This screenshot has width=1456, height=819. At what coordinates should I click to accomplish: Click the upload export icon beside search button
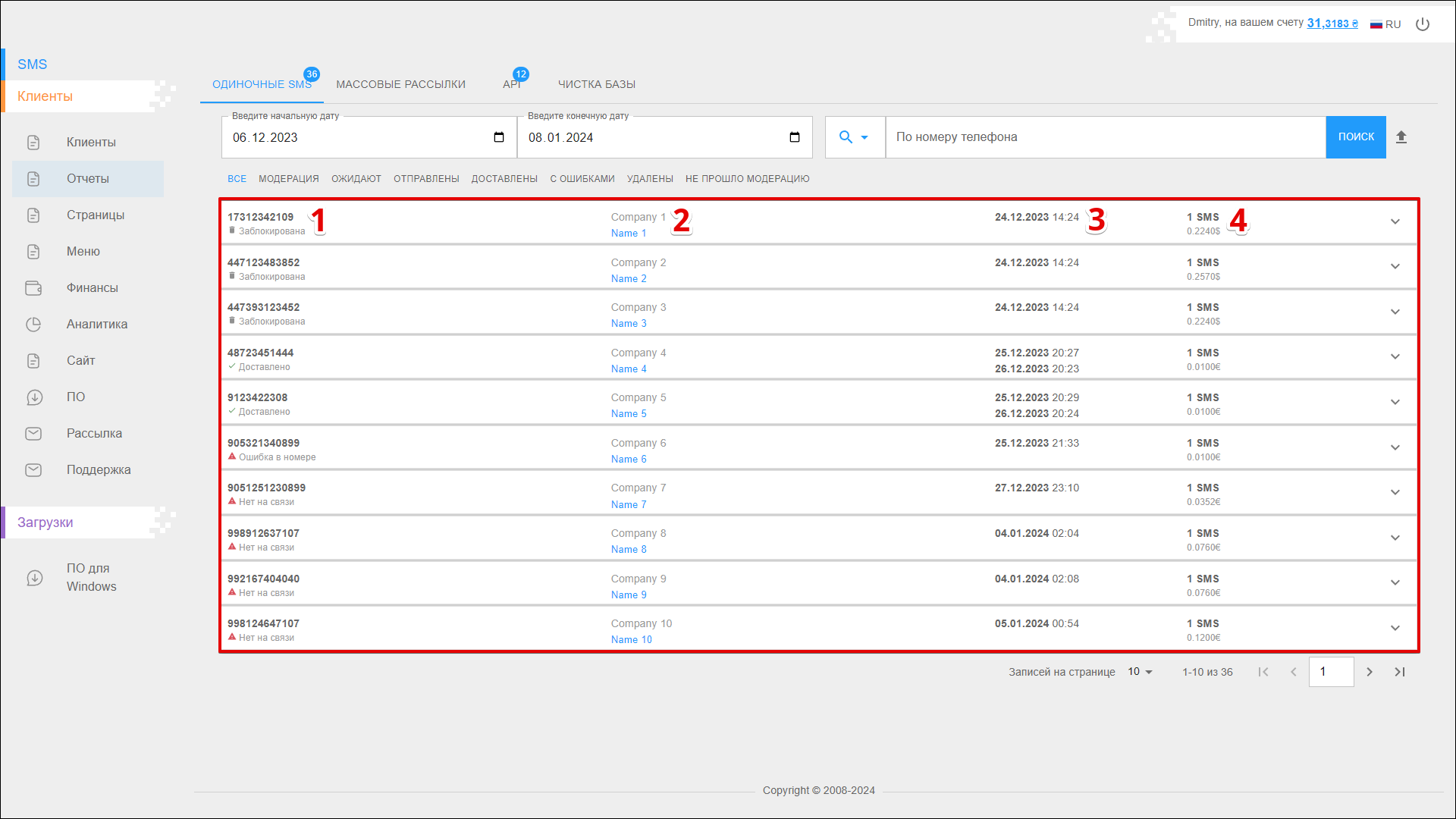[x=1401, y=137]
